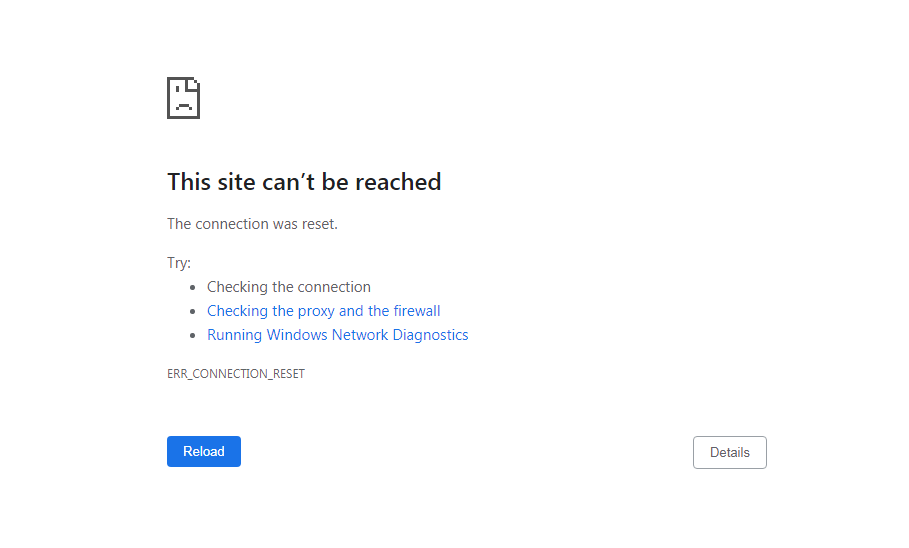The height and width of the screenshot is (548, 909).
Task: Start Running Windows Network Diagnostics link
Action: click(337, 335)
